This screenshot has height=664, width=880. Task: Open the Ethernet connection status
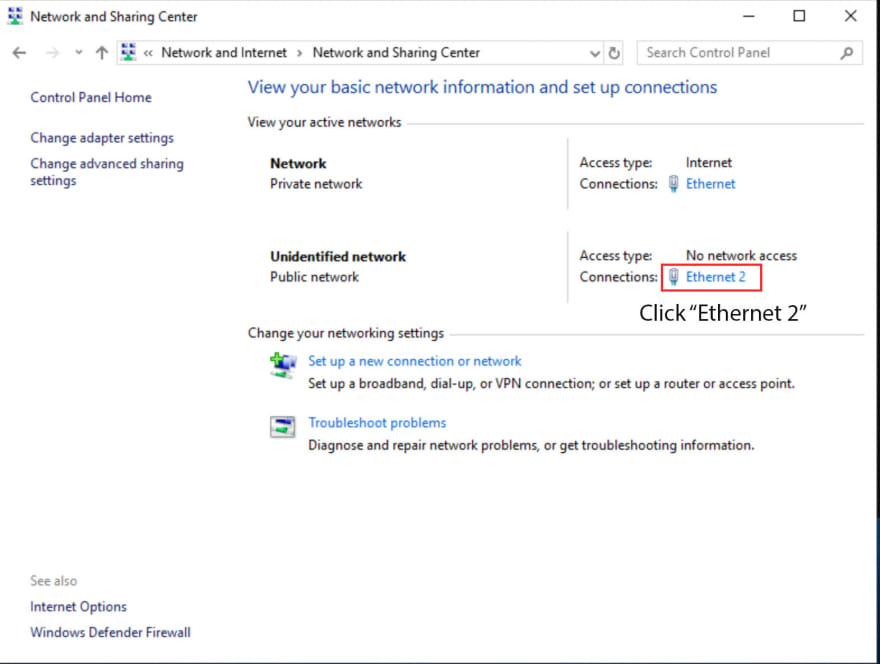(711, 184)
